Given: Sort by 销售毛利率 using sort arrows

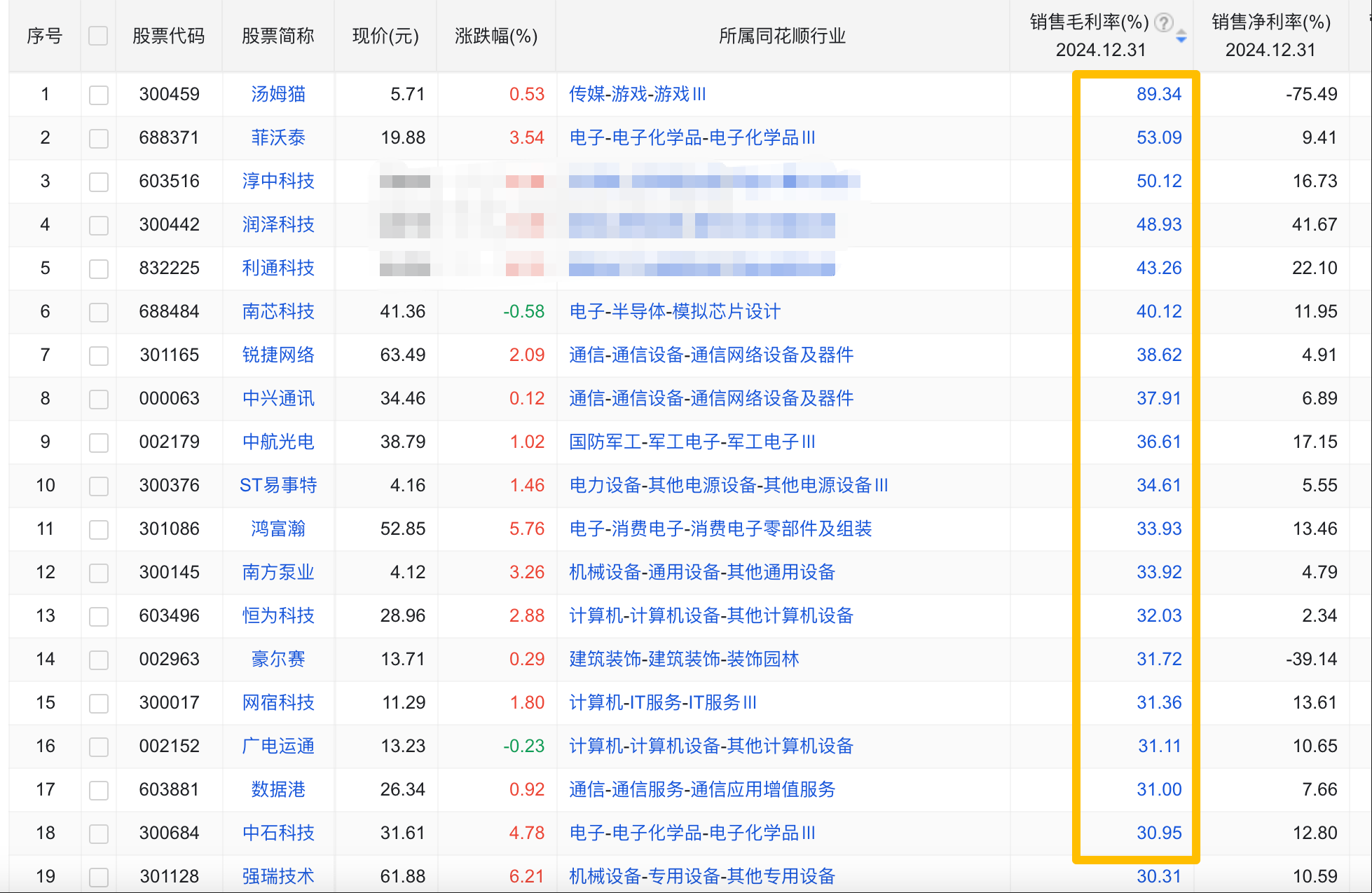Looking at the screenshot, I should tap(1181, 36).
